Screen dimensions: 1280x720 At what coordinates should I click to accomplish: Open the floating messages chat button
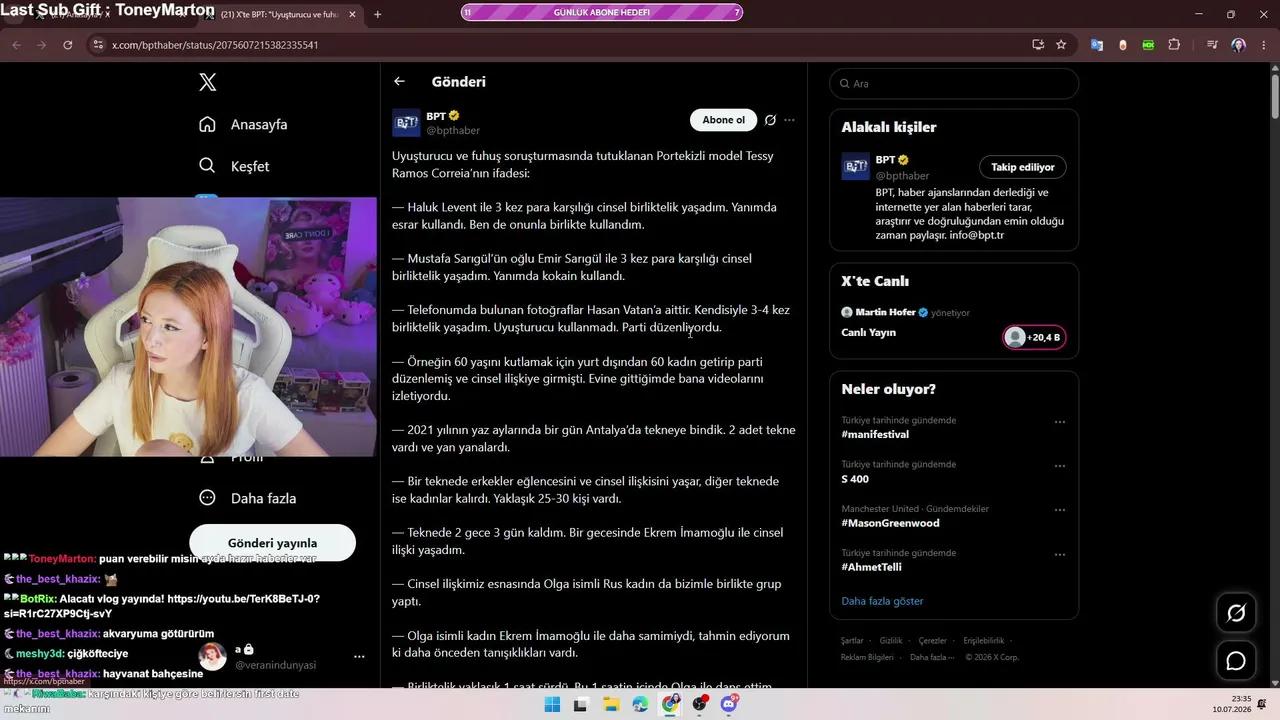pyautogui.click(x=1236, y=661)
